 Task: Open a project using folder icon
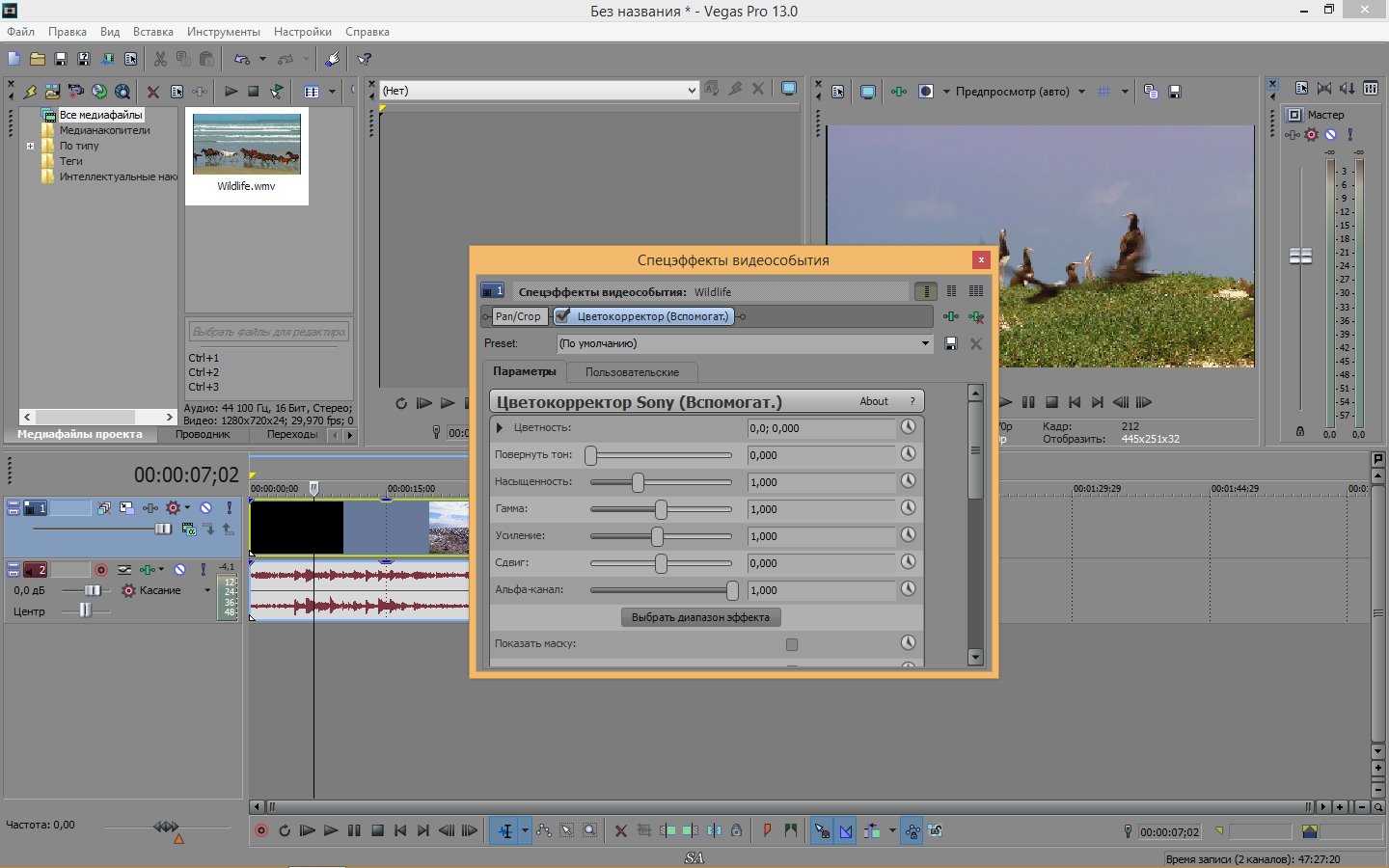pyautogui.click(x=38, y=59)
